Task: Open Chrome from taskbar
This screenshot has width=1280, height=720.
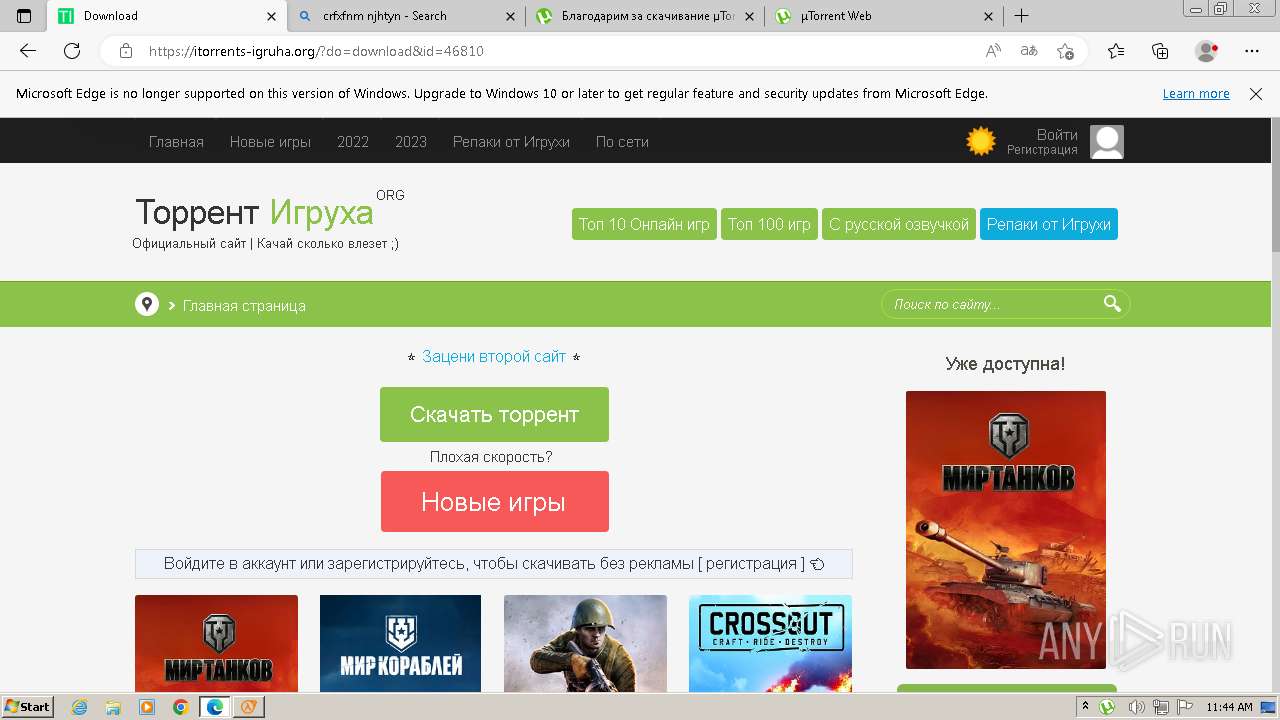Action: pyautogui.click(x=180, y=707)
